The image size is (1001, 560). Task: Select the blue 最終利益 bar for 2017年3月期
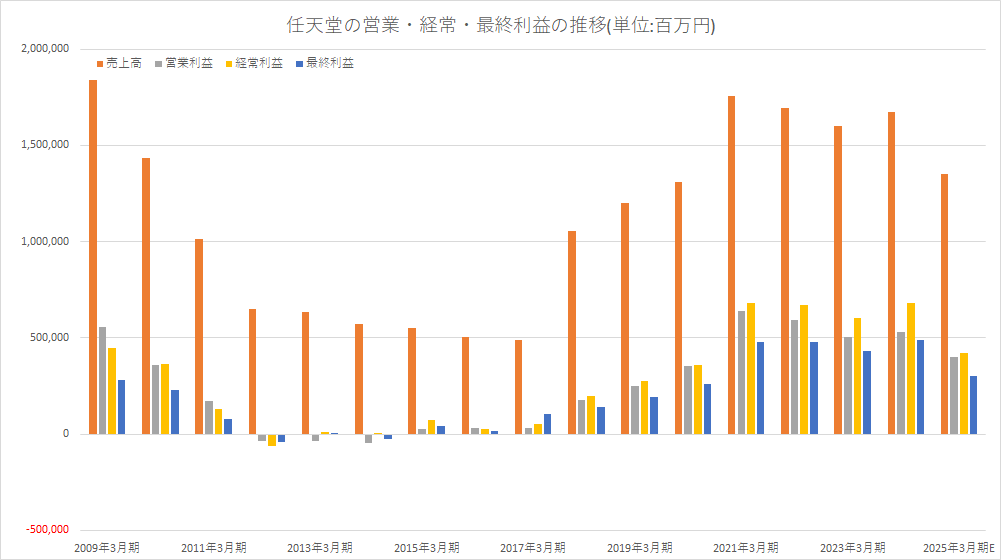(x=548, y=424)
